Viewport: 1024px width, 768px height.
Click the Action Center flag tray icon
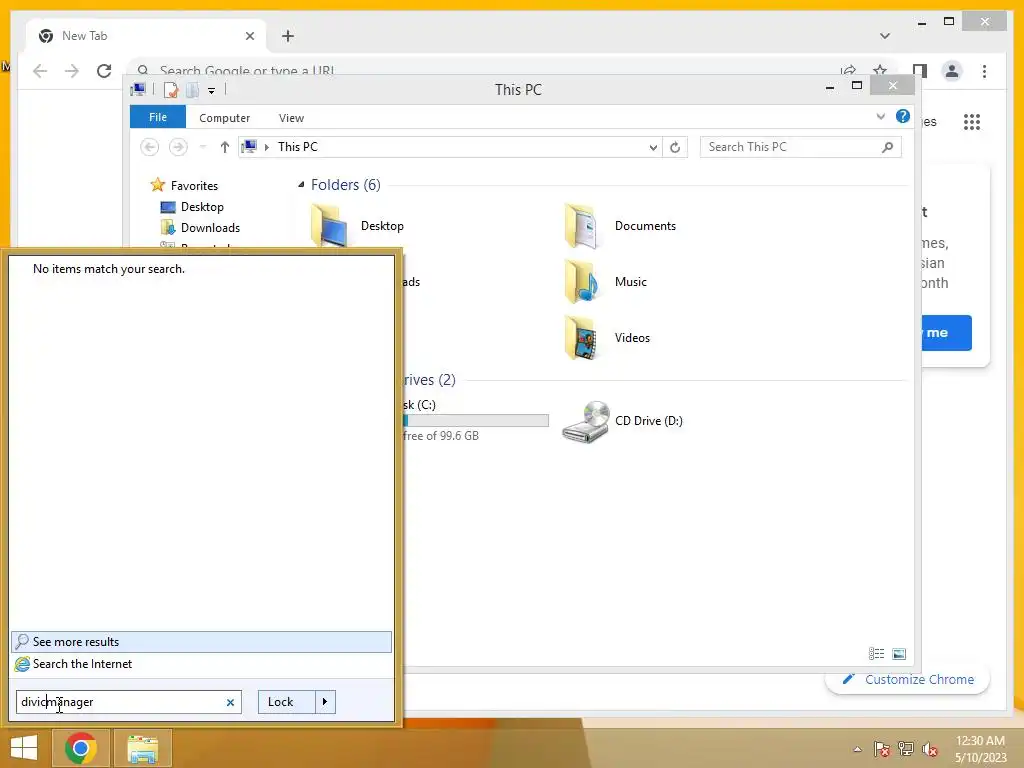click(x=882, y=749)
